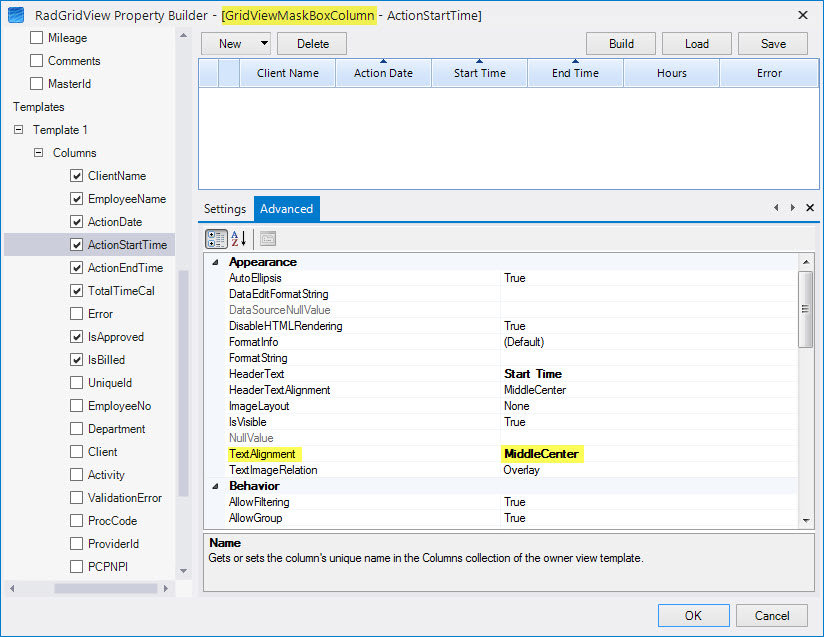Select the HeaderTextAlignment property

pyautogui.click(x=280, y=390)
